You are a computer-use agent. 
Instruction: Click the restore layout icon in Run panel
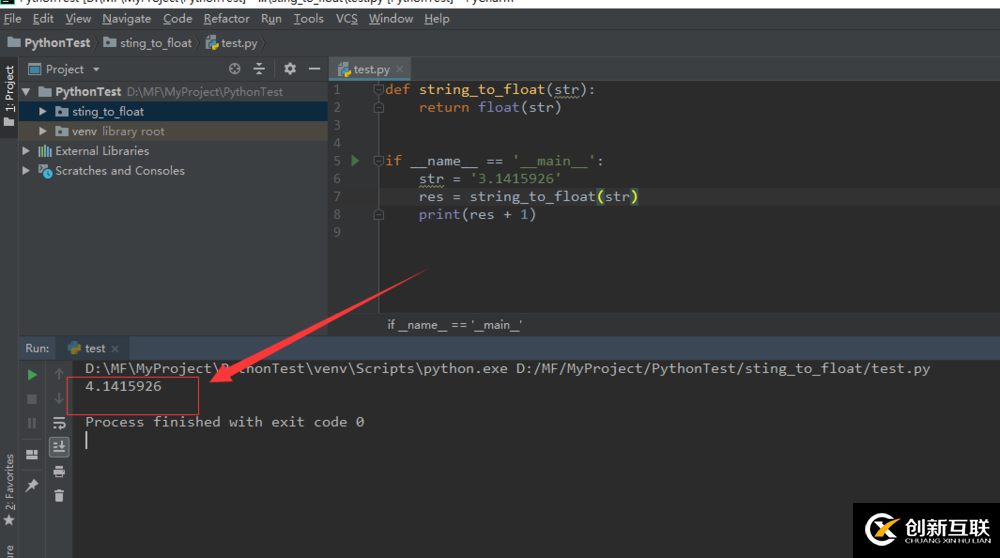point(32,455)
